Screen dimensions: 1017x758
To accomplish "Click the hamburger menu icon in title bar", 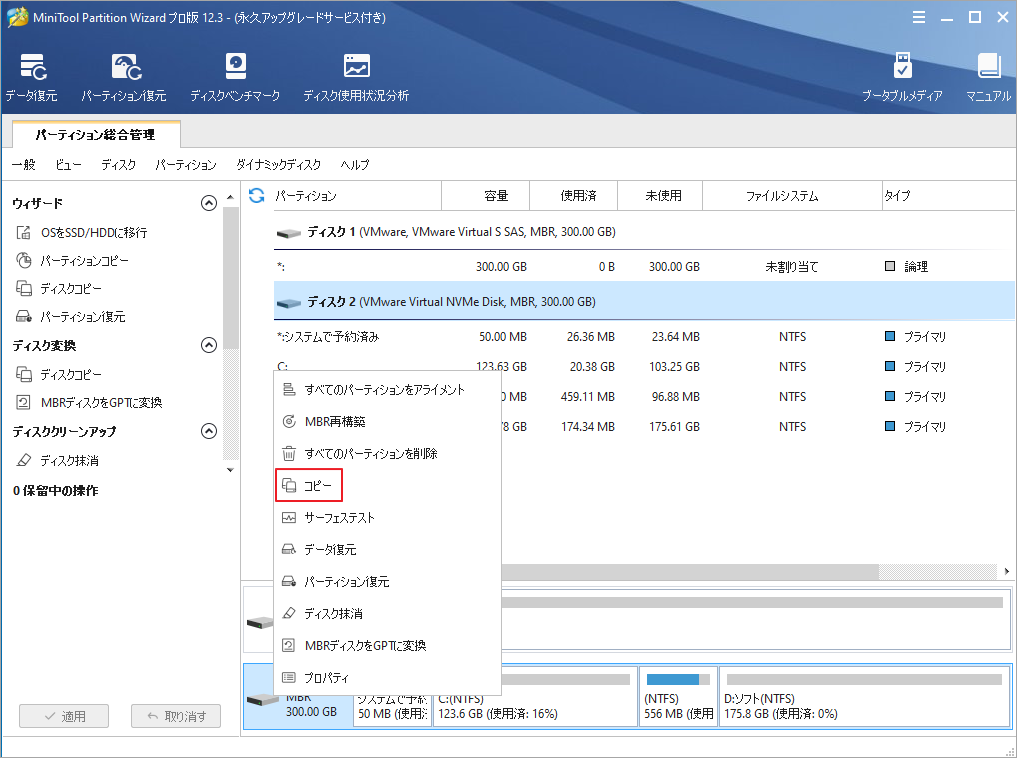I will point(918,18).
